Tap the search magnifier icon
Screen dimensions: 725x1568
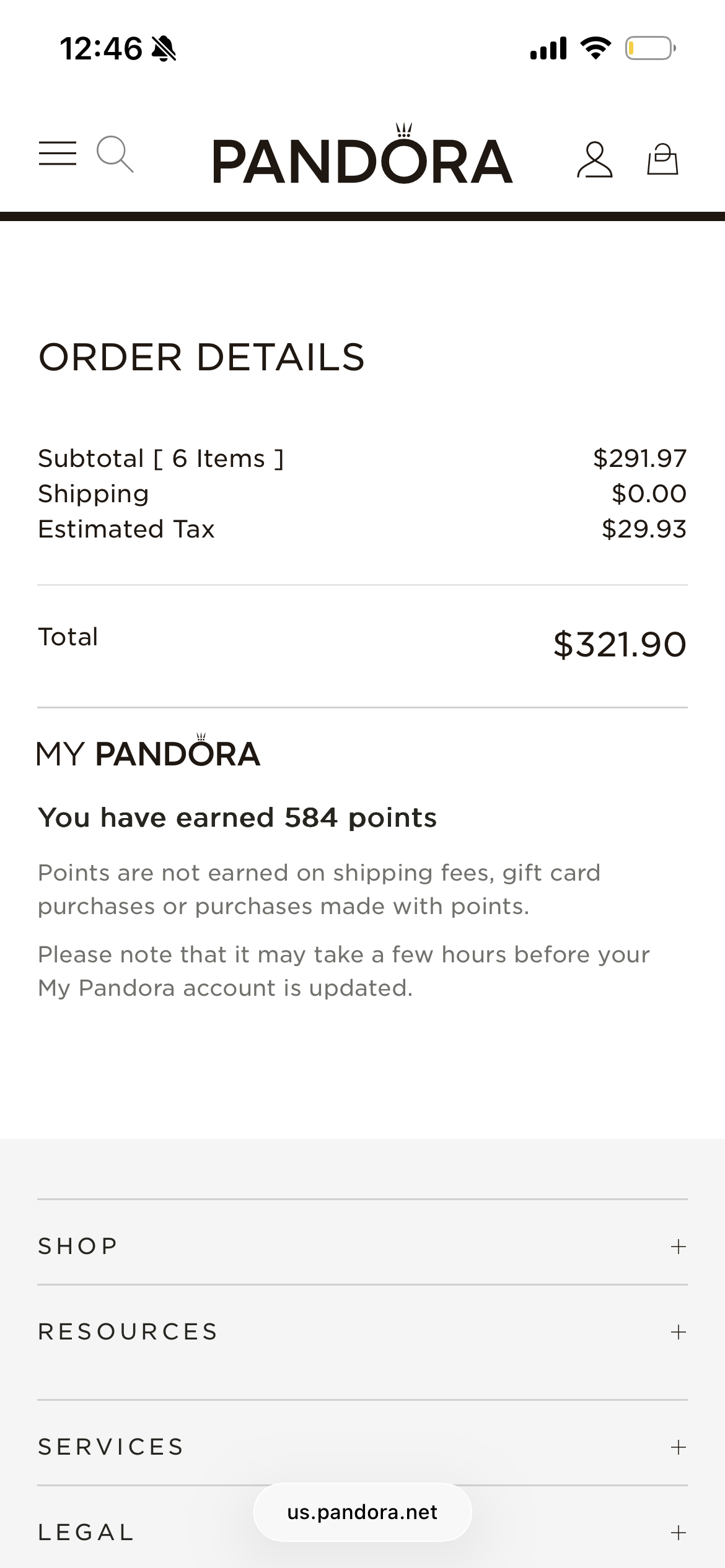point(115,154)
